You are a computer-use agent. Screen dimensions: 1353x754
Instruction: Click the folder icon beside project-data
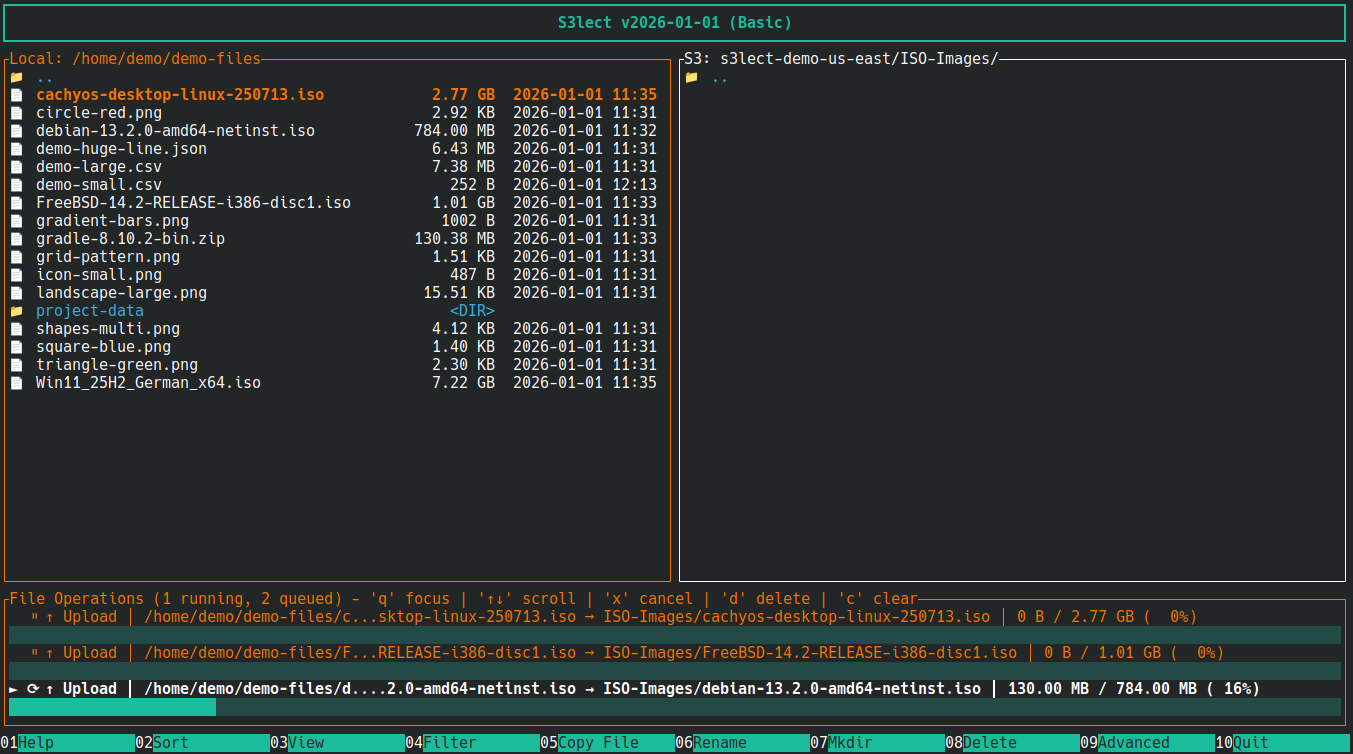tap(16, 310)
